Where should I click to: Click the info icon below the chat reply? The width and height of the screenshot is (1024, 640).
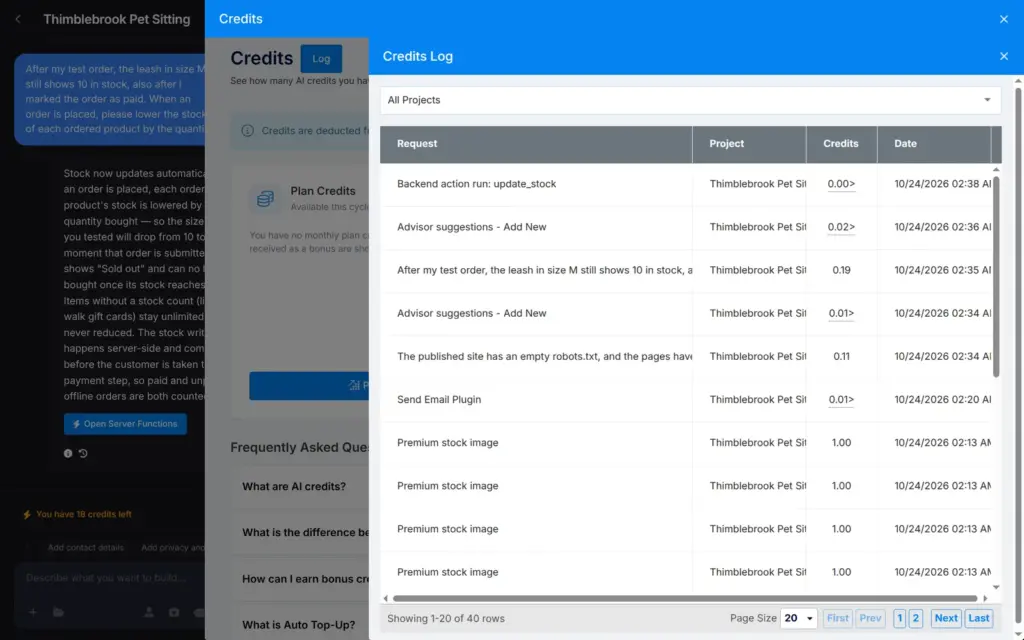[x=68, y=453]
